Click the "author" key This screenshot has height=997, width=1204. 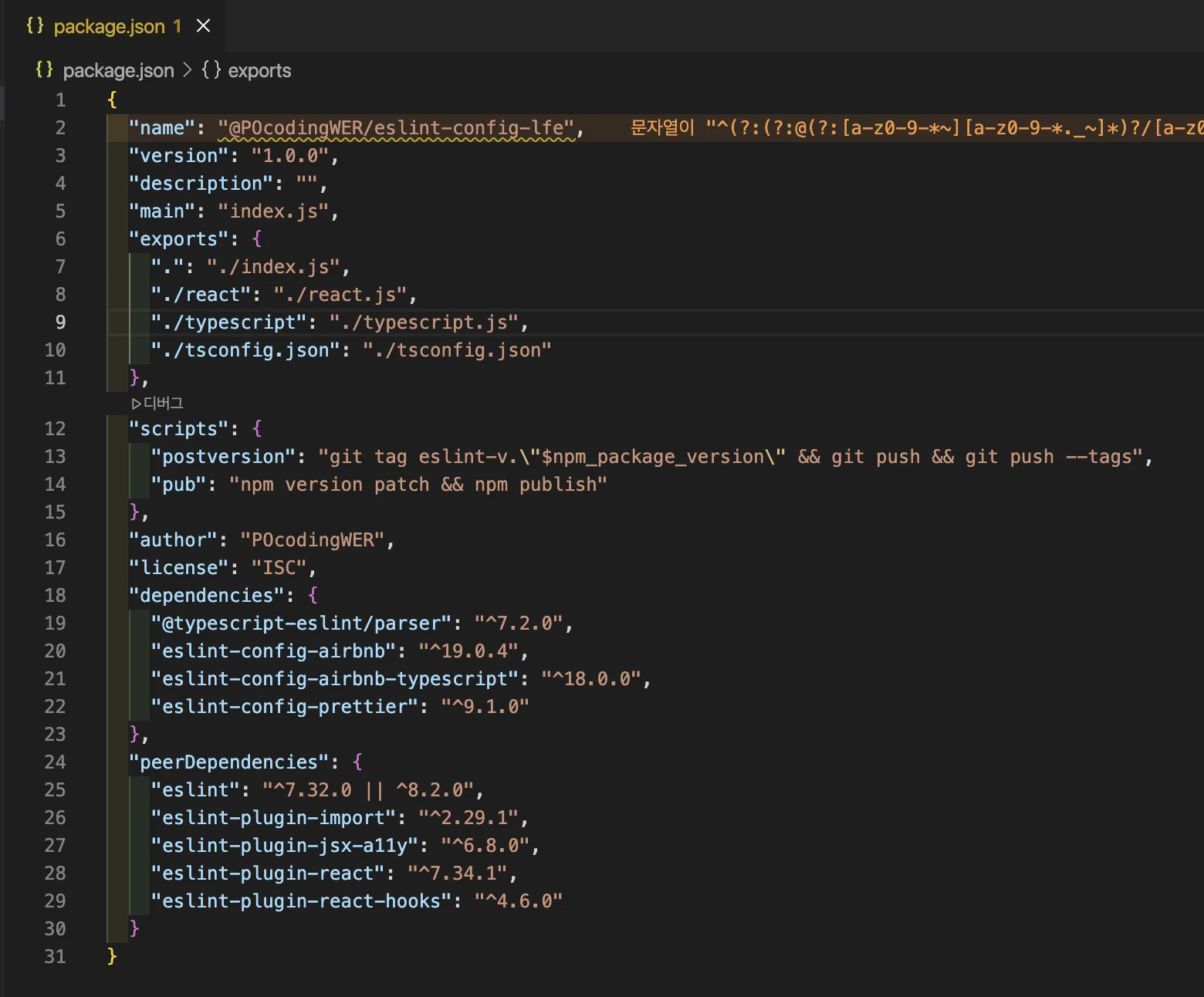point(174,539)
